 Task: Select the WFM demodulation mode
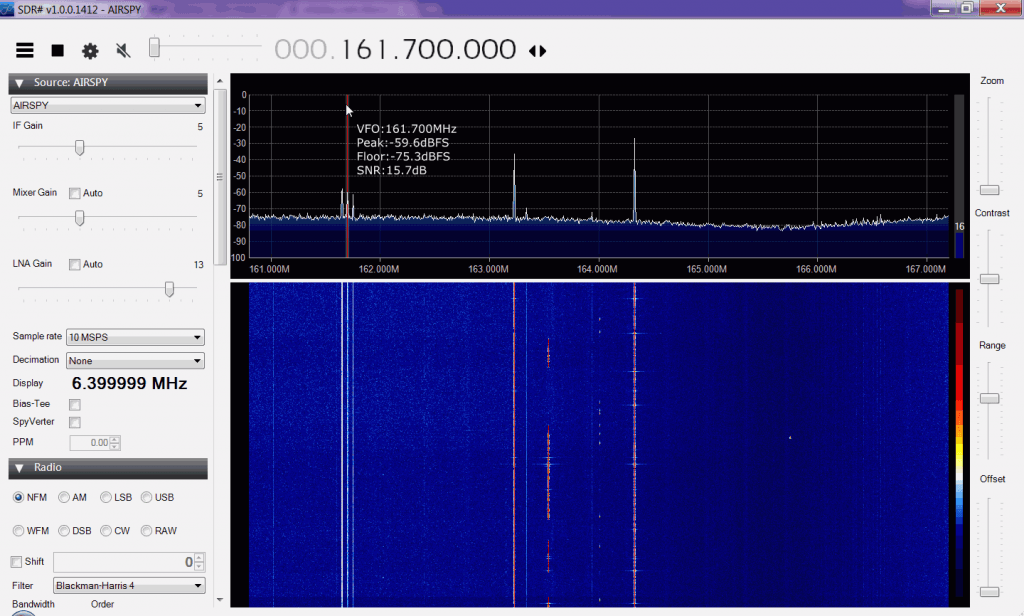point(17,530)
